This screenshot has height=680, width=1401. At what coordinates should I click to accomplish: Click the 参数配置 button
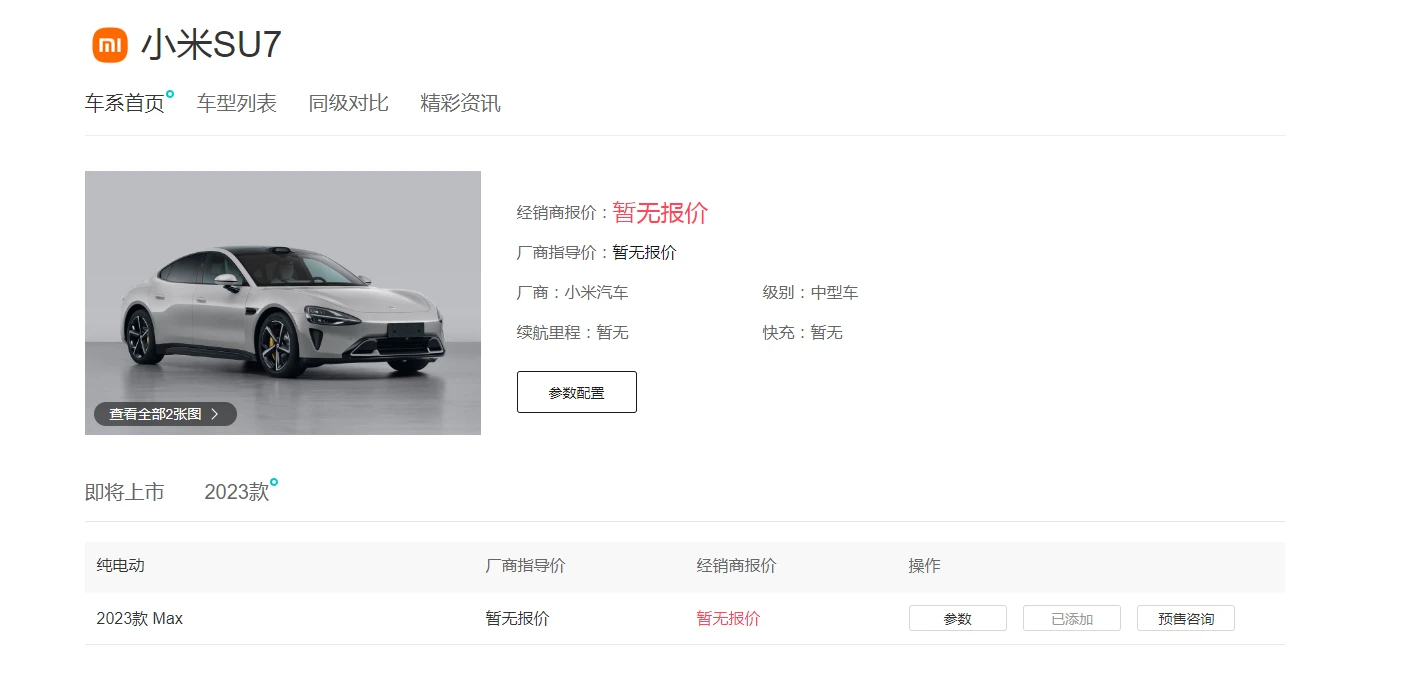pyautogui.click(x=577, y=392)
